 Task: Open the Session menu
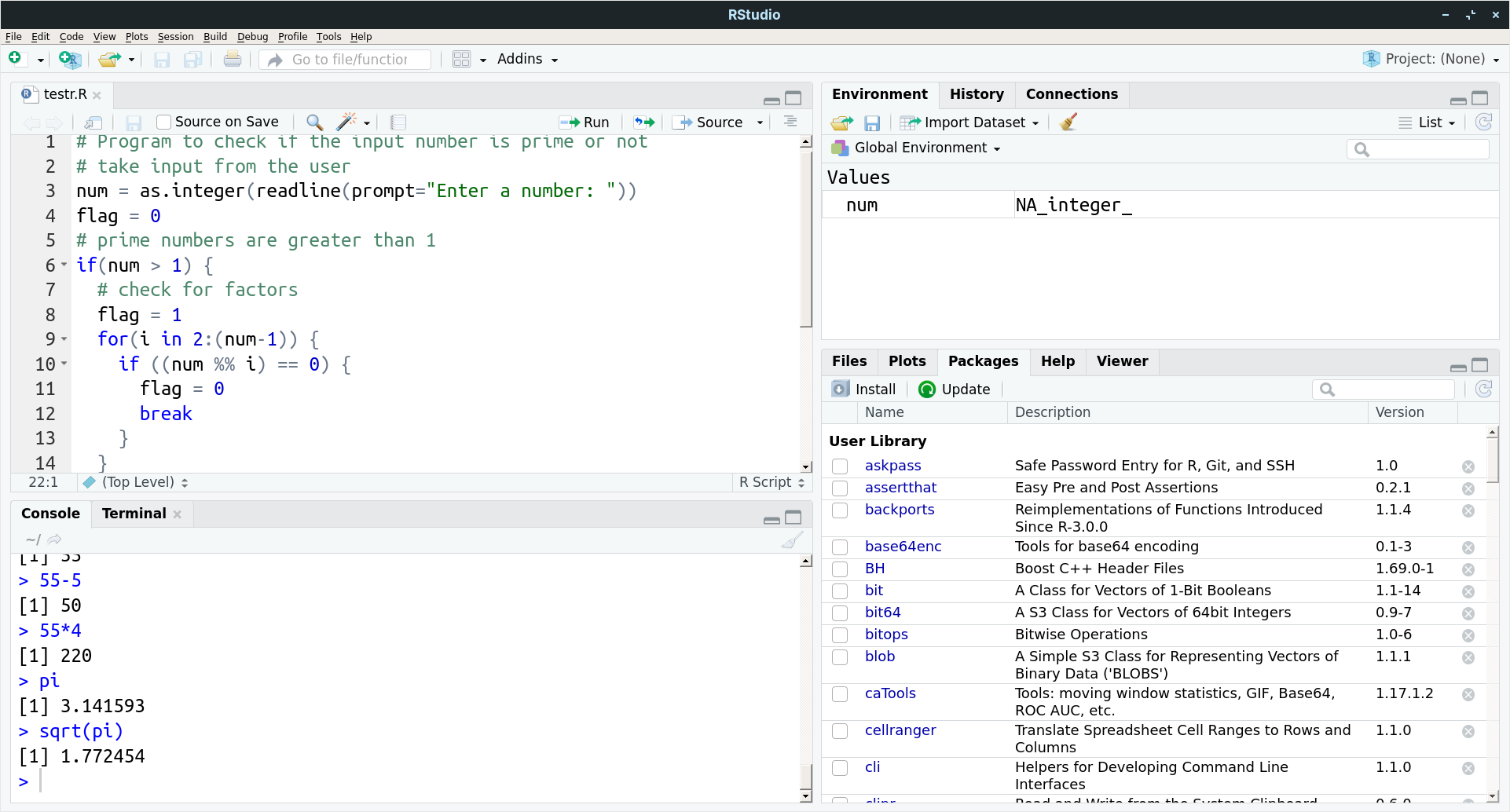[x=175, y=36]
